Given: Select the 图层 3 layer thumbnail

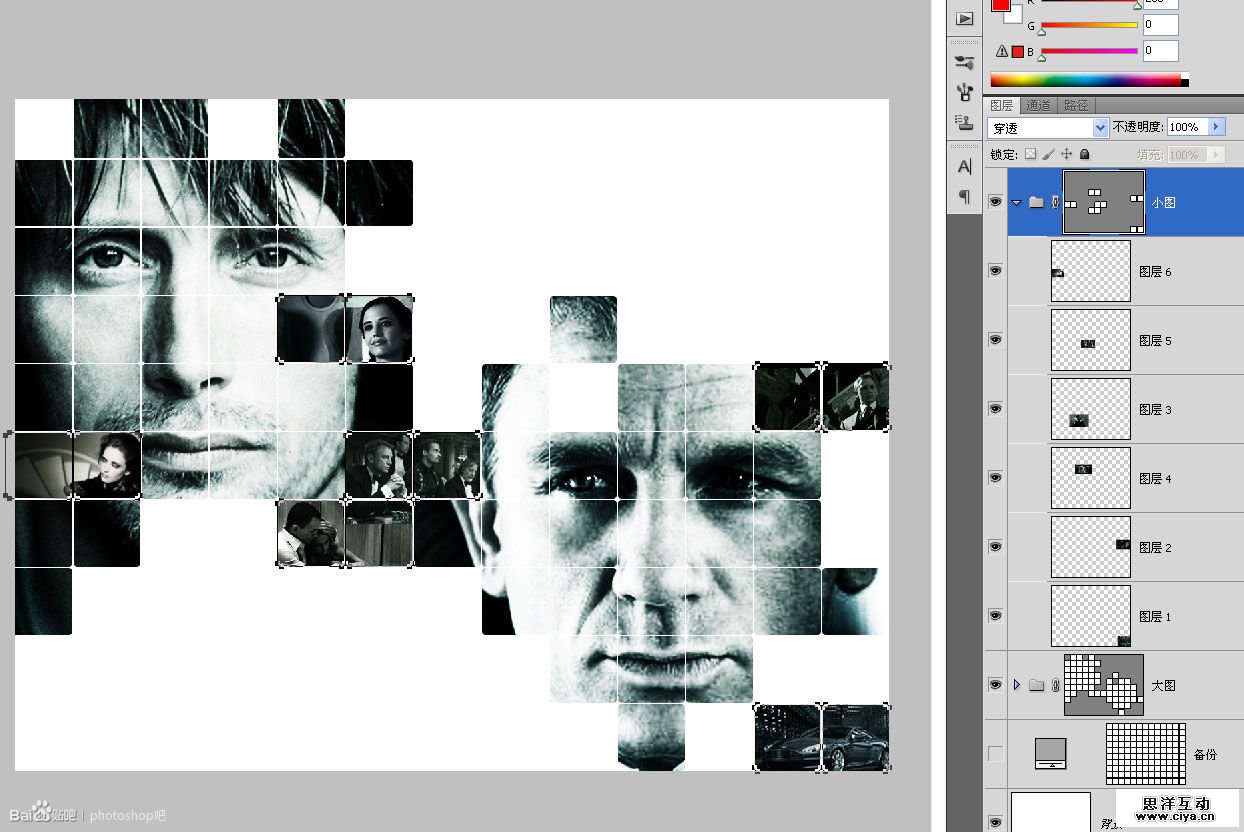Looking at the screenshot, I should [x=1090, y=409].
